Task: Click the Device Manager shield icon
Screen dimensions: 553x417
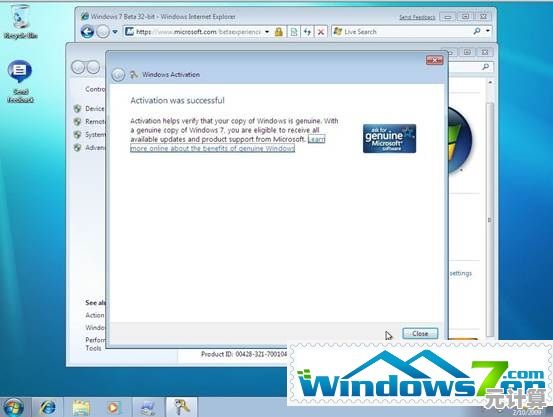Action: (78, 109)
